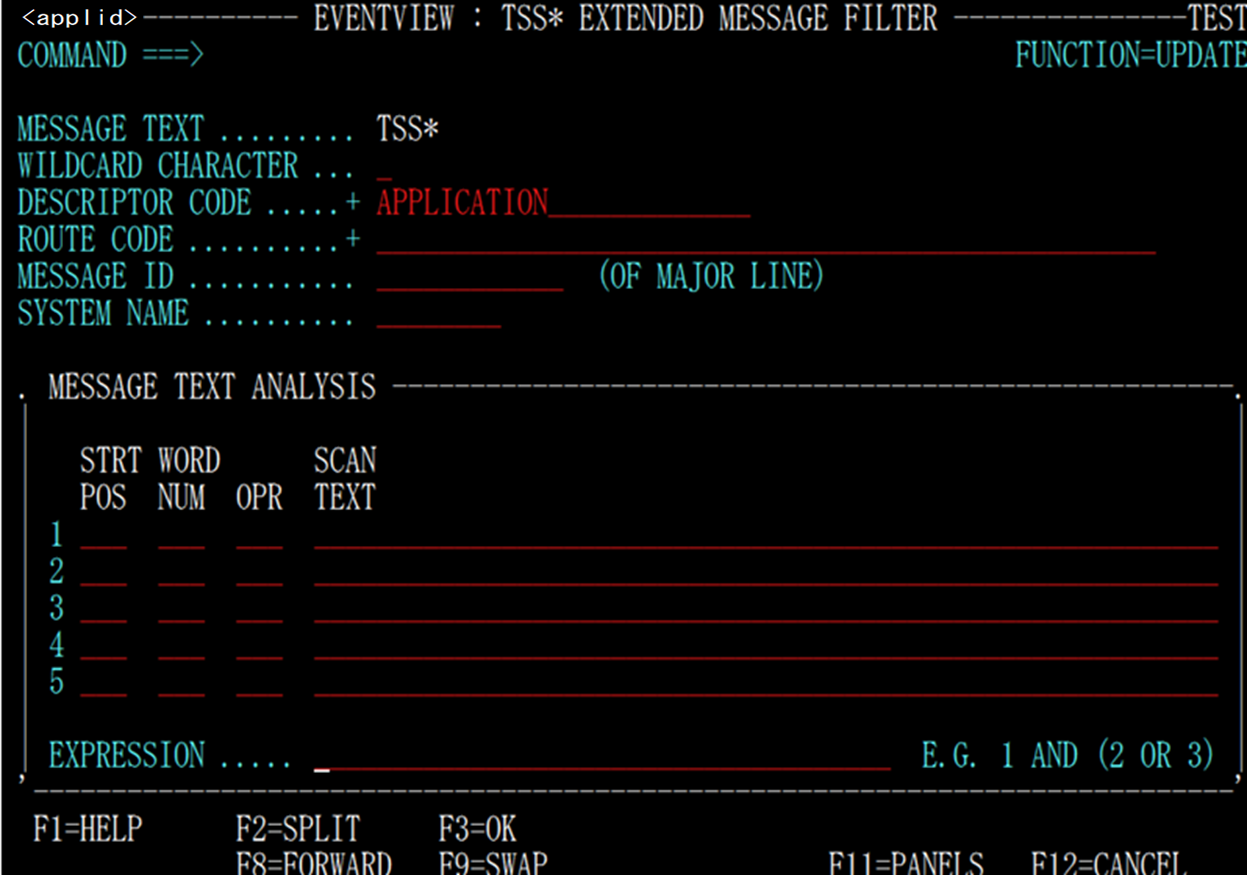The width and height of the screenshot is (1247, 875).
Task: Click the <applid> text in title line
Action: (79, 18)
